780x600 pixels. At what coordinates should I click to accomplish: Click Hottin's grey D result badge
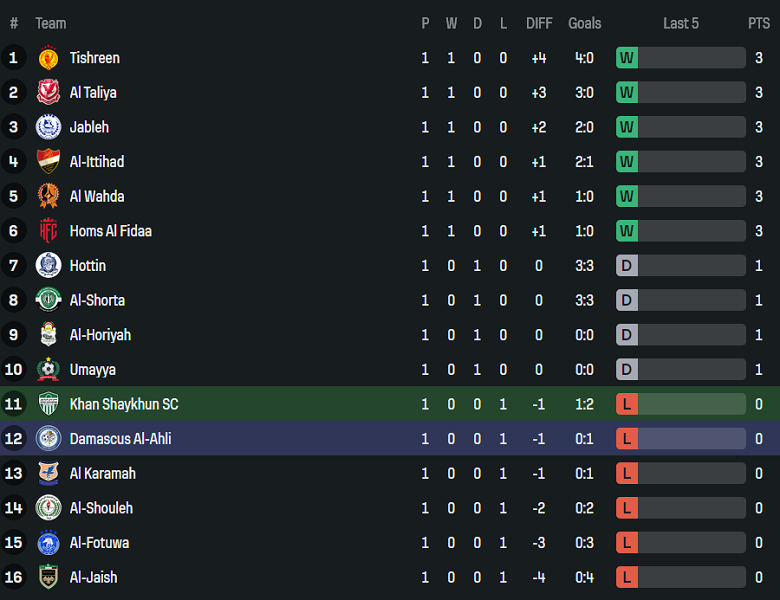[x=627, y=266]
